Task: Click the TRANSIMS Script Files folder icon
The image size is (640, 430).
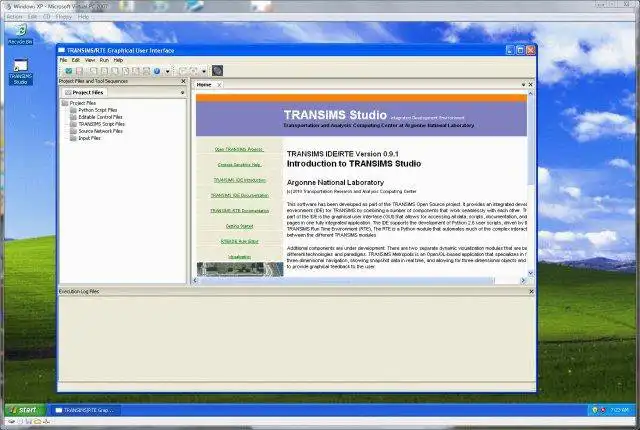Action: [73, 124]
